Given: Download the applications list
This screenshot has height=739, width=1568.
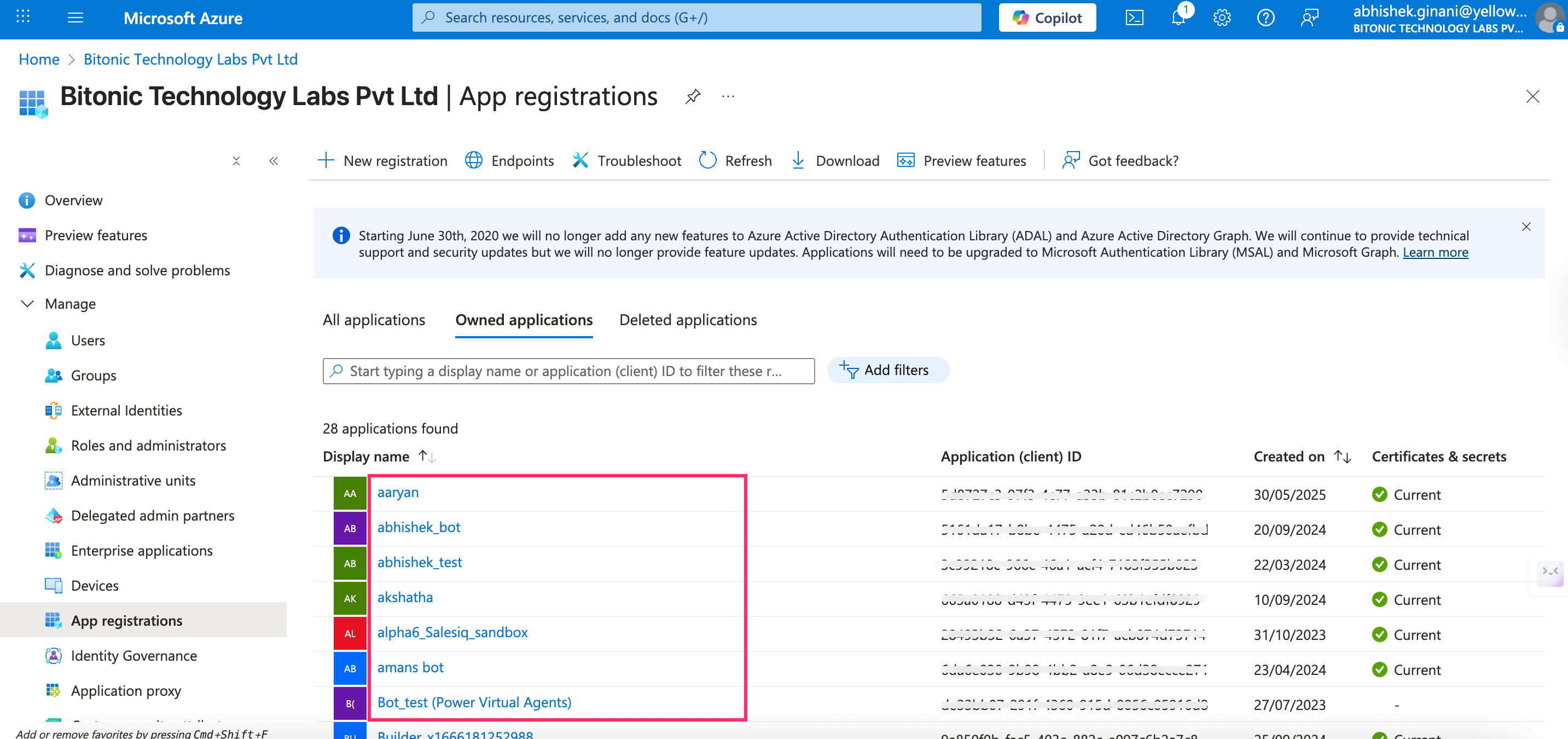Looking at the screenshot, I should coord(835,161).
